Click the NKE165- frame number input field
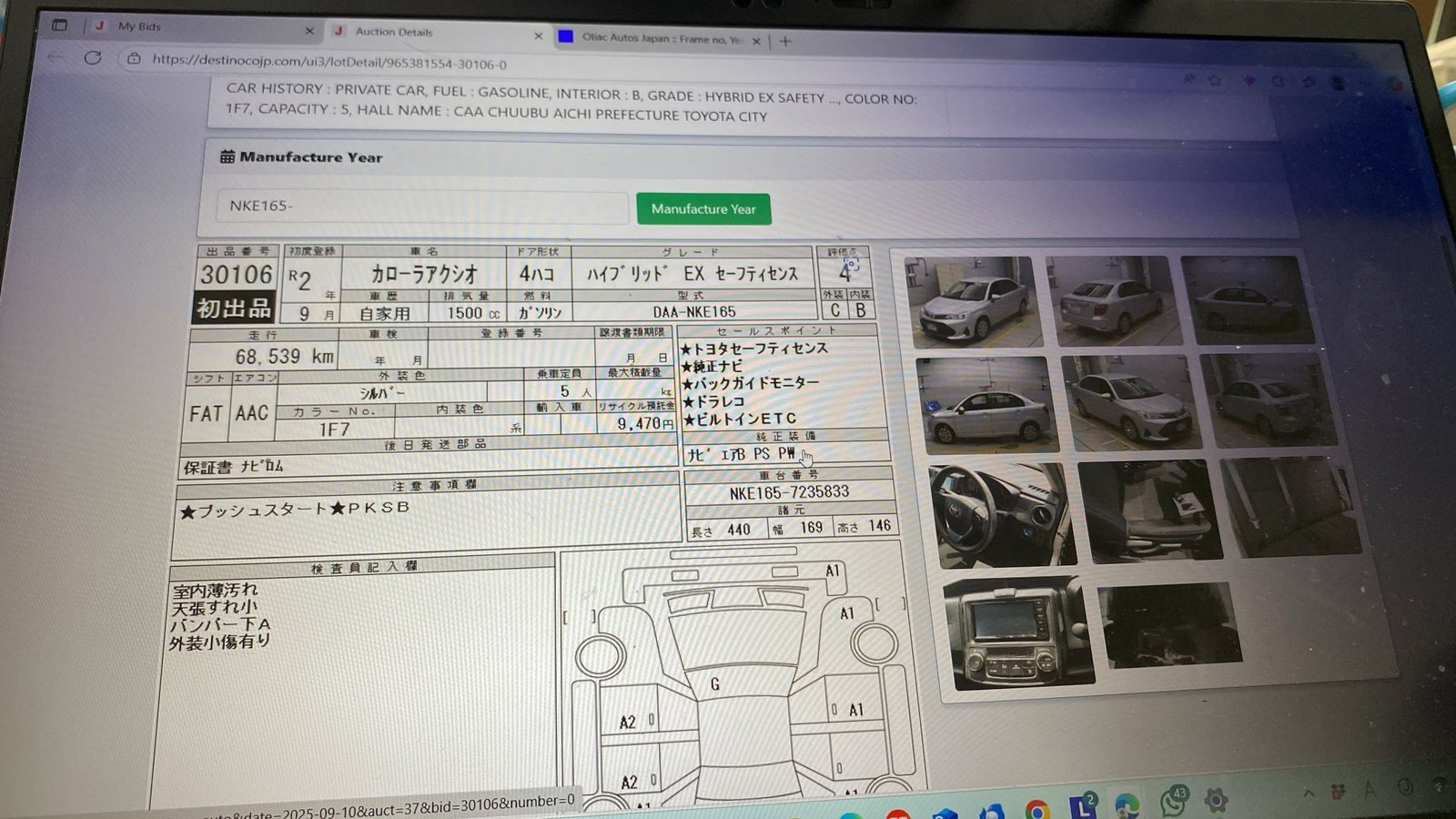This screenshot has width=1456, height=819. pyautogui.click(x=421, y=207)
